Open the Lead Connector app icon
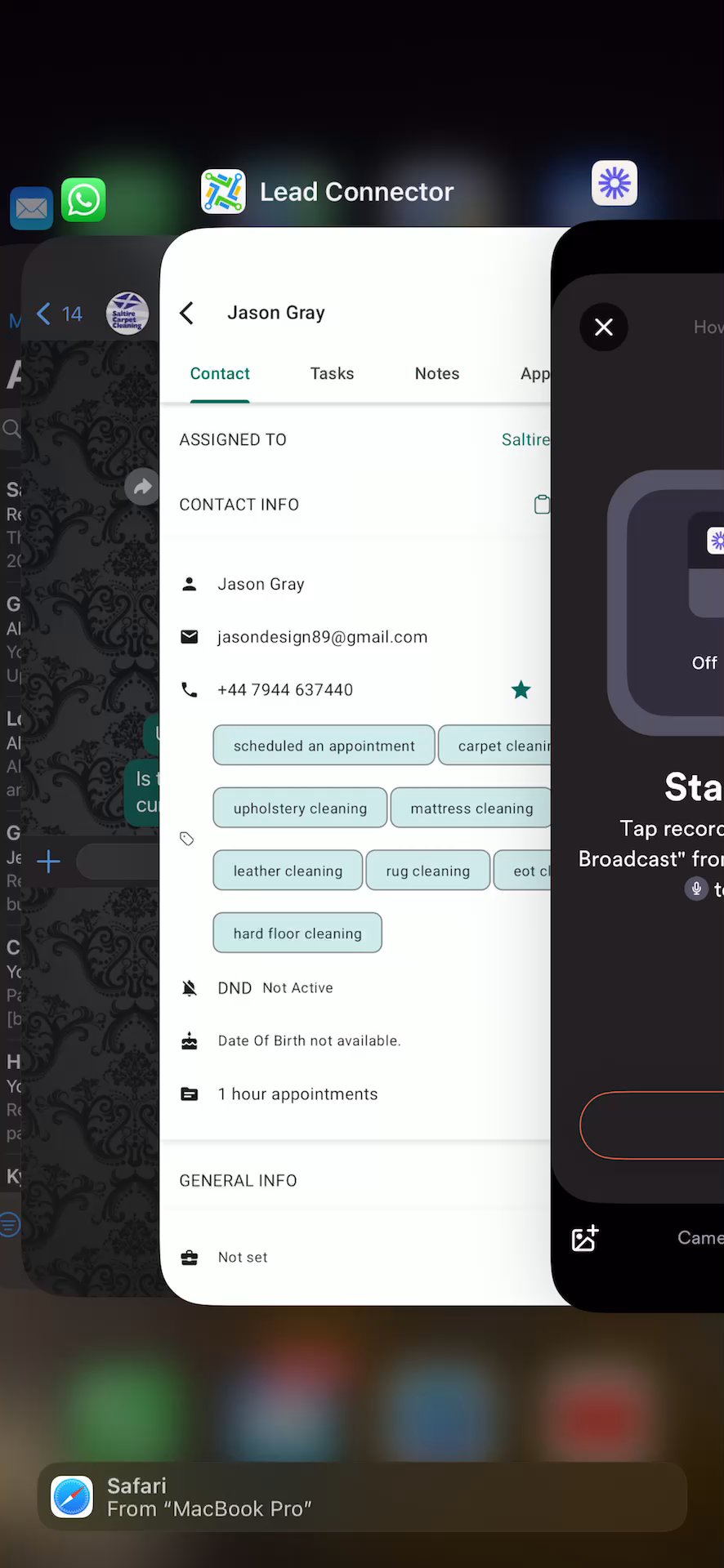This screenshot has height=1568, width=724. click(223, 191)
